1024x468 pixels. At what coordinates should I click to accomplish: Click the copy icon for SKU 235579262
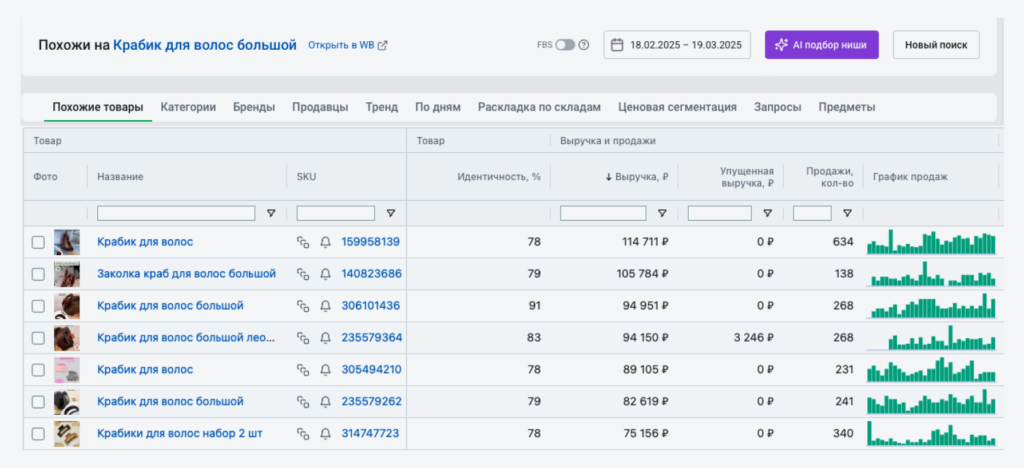pyautogui.click(x=302, y=402)
